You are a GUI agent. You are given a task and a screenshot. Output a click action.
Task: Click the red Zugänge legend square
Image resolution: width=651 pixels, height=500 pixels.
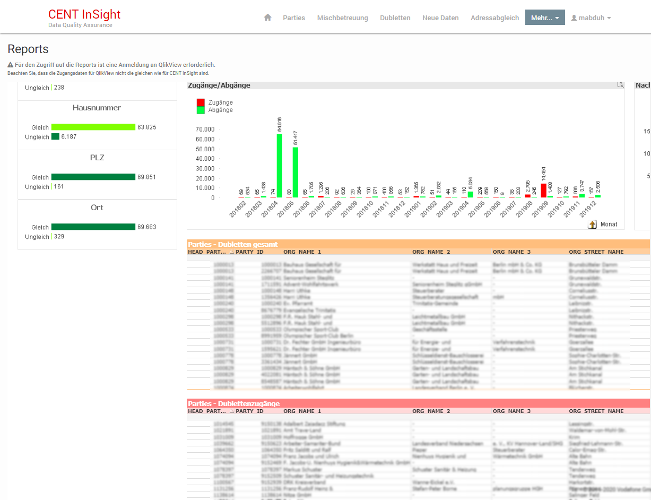click(x=200, y=102)
